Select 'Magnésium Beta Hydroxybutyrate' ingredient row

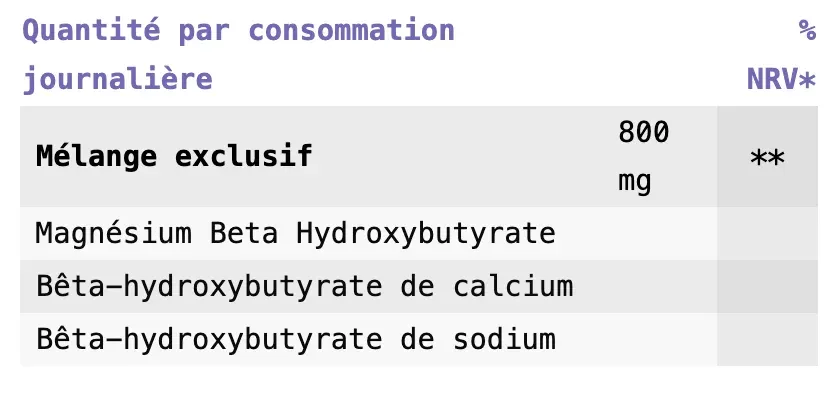295,234
